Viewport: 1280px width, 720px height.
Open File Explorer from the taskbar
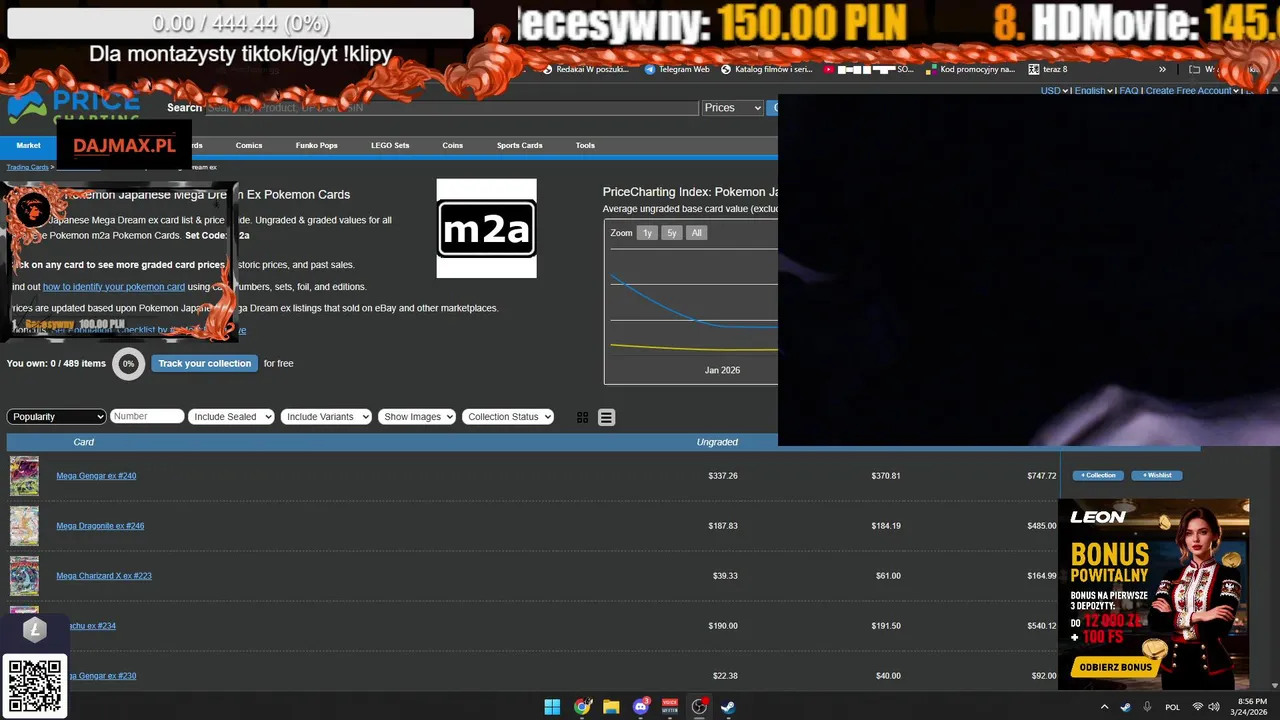611,707
